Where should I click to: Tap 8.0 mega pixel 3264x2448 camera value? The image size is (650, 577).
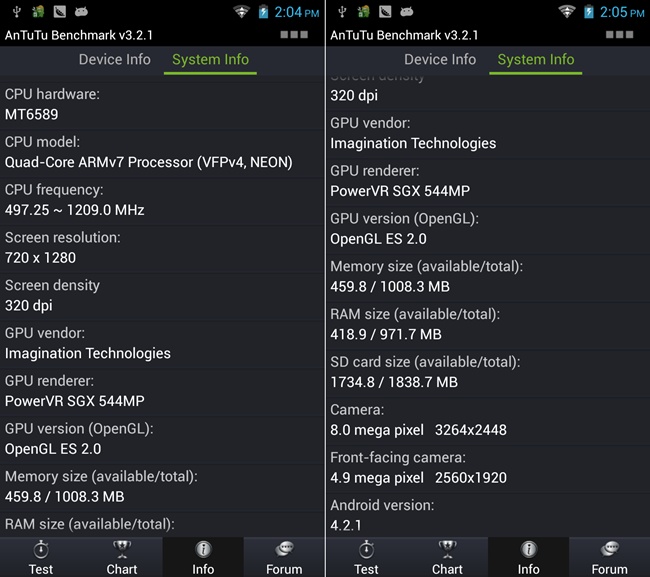coord(418,430)
